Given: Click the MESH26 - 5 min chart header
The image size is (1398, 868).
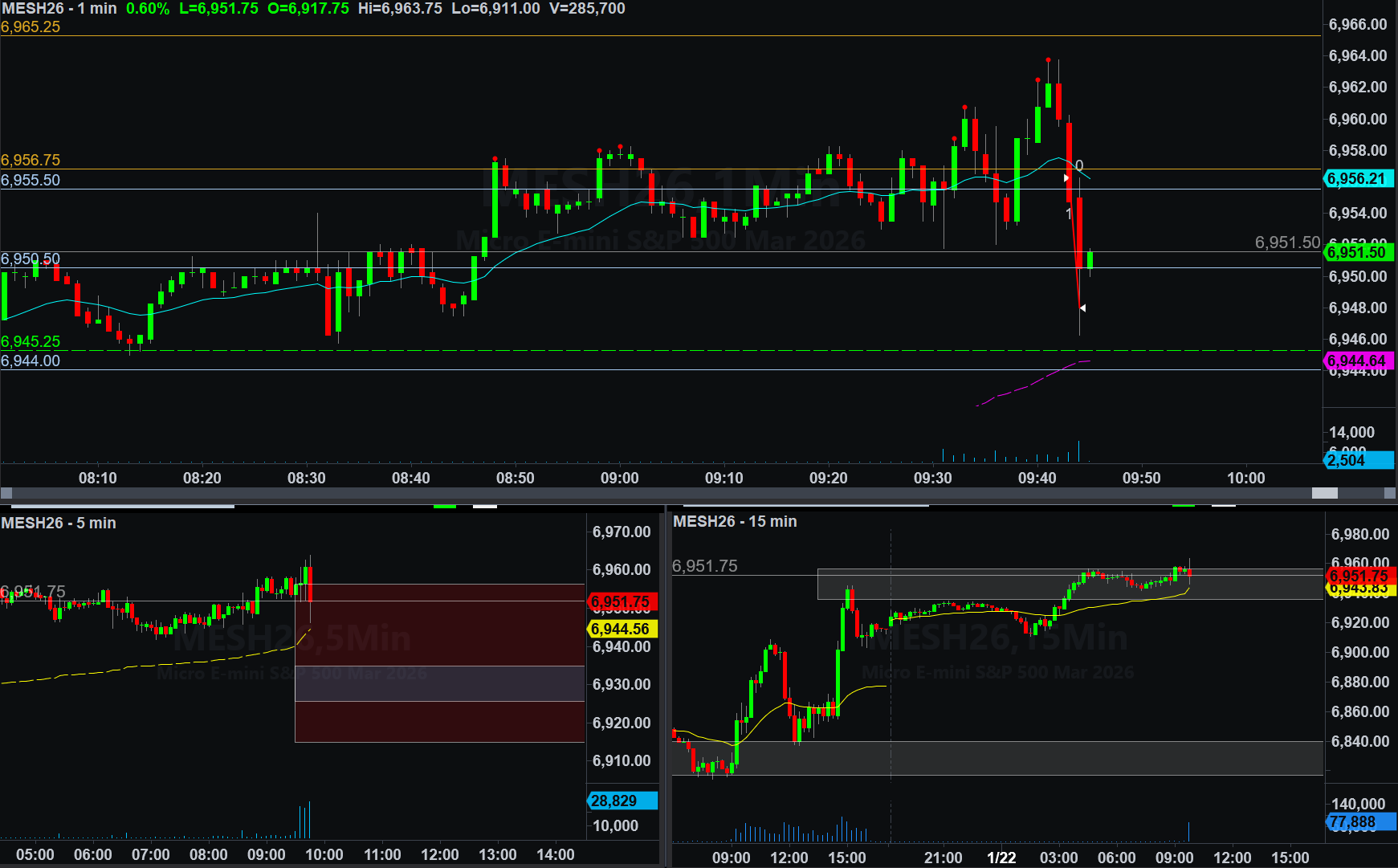Looking at the screenshot, I should click(x=59, y=523).
